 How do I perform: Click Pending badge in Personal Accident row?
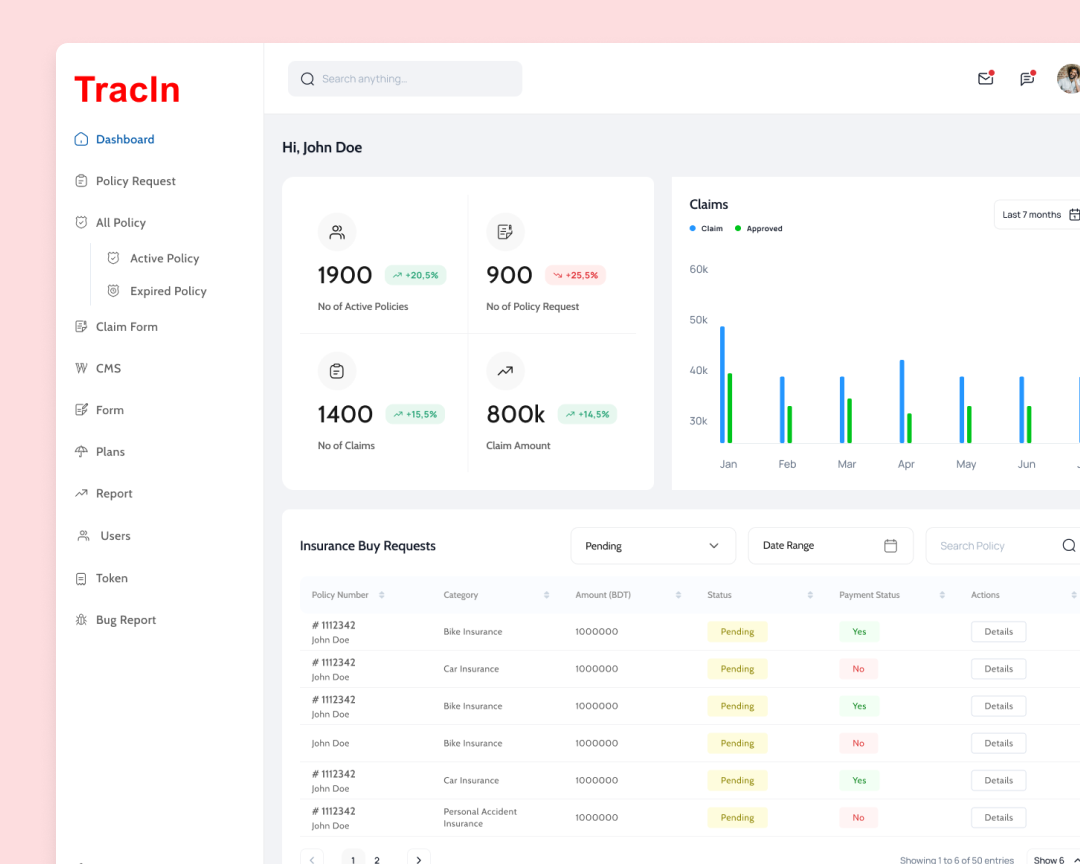(737, 818)
